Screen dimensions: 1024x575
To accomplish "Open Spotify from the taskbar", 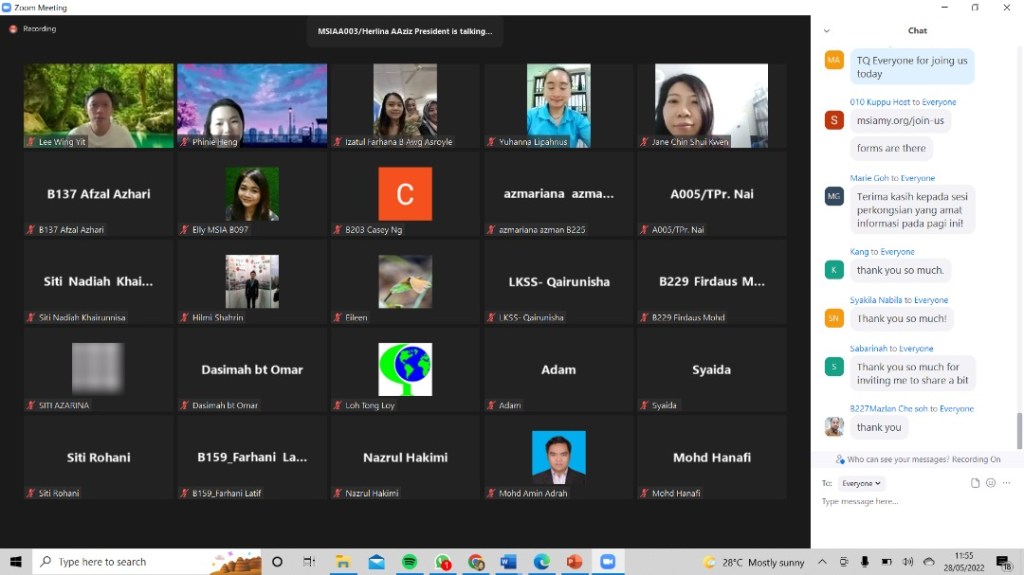I will [x=410, y=562].
